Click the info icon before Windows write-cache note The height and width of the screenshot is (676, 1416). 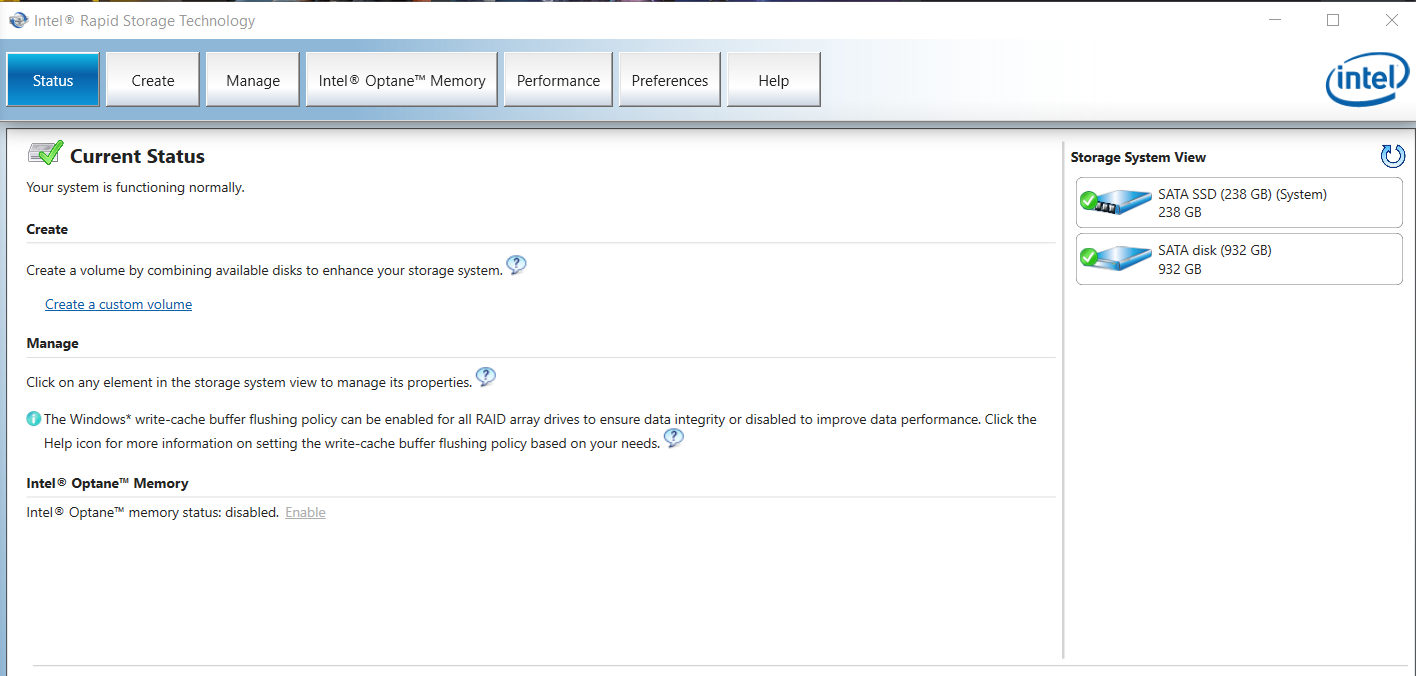pyautogui.click(x=34, y=419)
